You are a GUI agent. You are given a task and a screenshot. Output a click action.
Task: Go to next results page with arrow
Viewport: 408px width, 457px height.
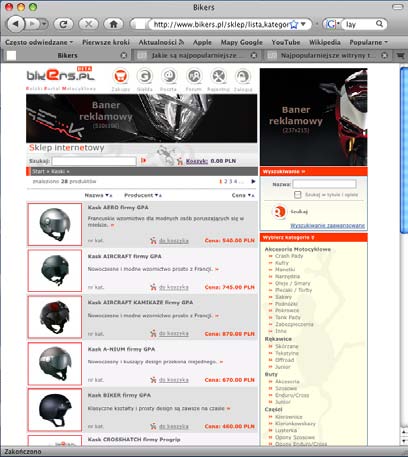coord(253,182)
